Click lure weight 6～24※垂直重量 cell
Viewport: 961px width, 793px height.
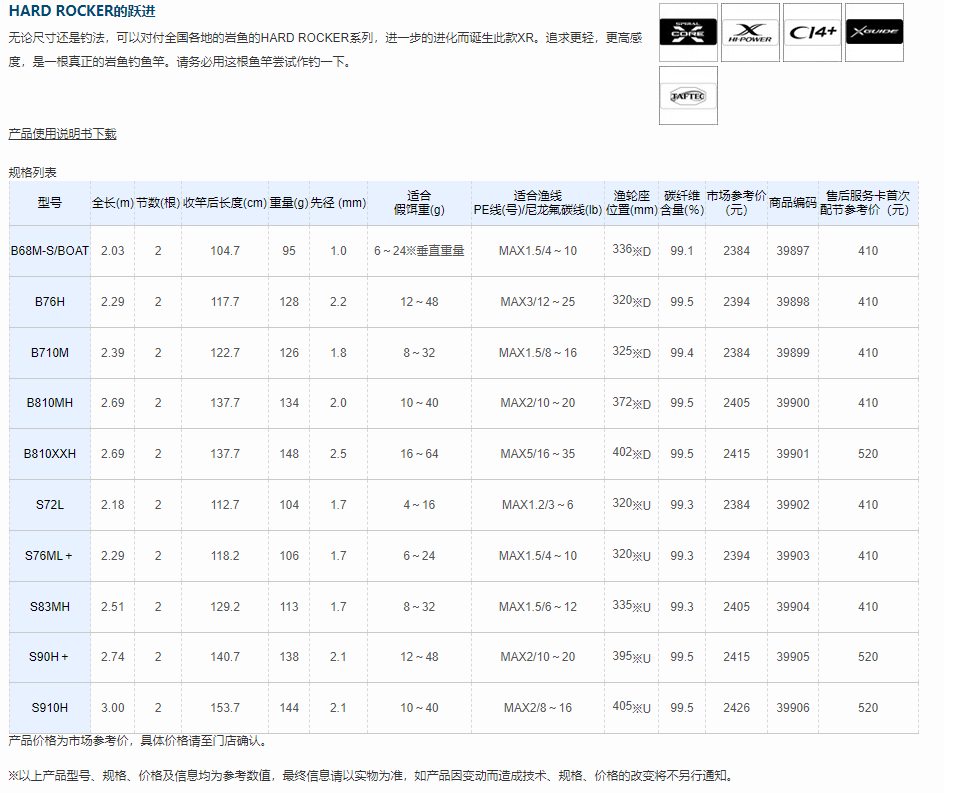click(419, 251)
